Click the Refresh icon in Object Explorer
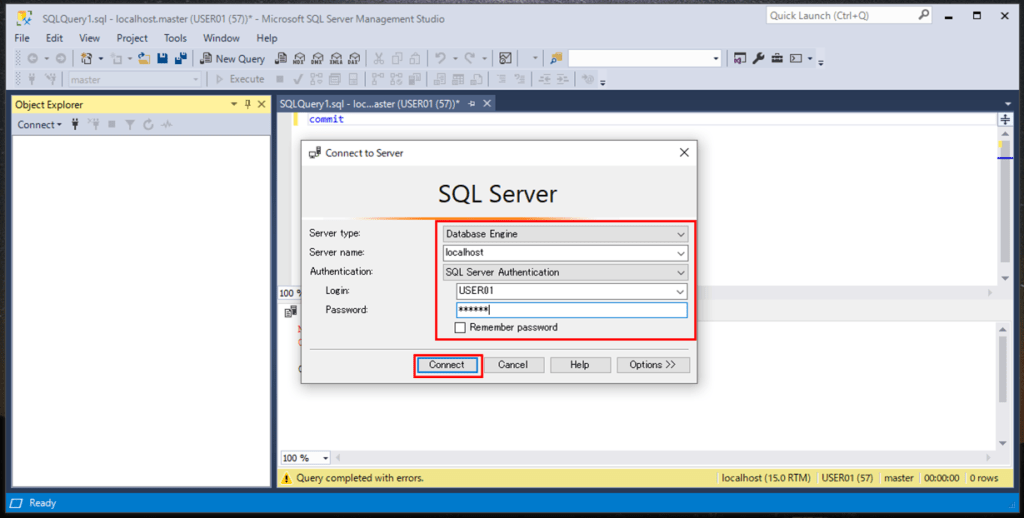Image resolution: width=1024 pixels, height=518 pixels. [x=148, y=124]
